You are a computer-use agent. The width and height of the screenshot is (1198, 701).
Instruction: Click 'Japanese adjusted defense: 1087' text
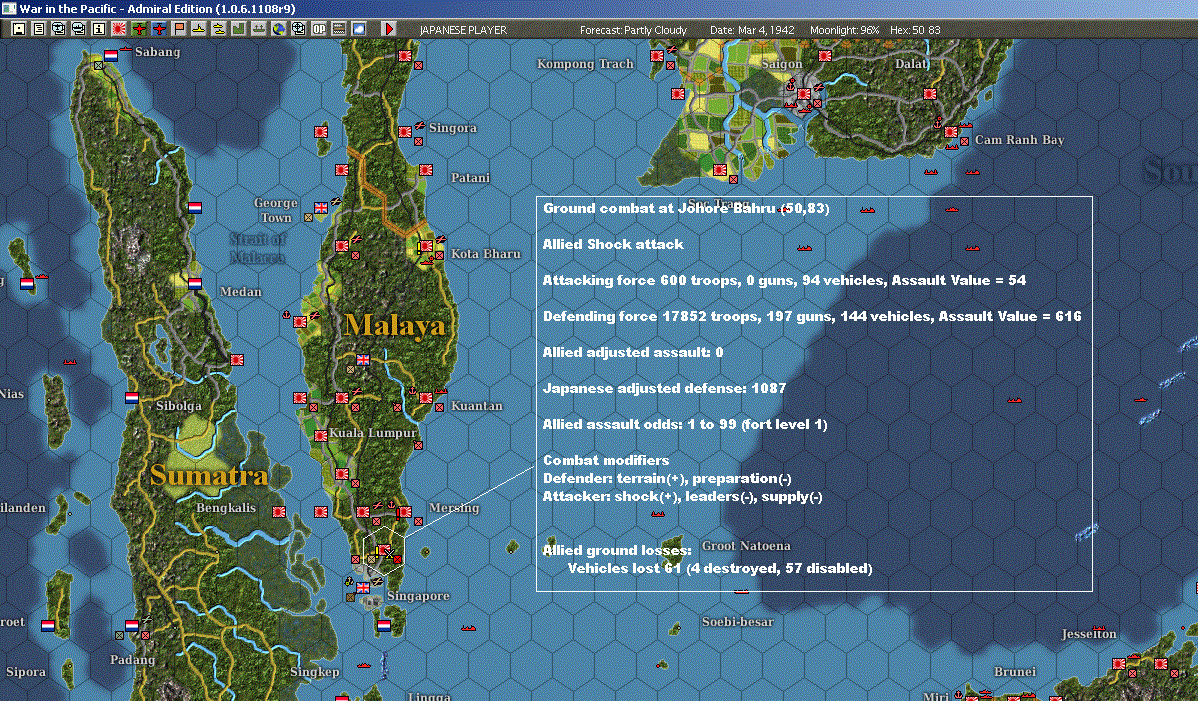664,388
